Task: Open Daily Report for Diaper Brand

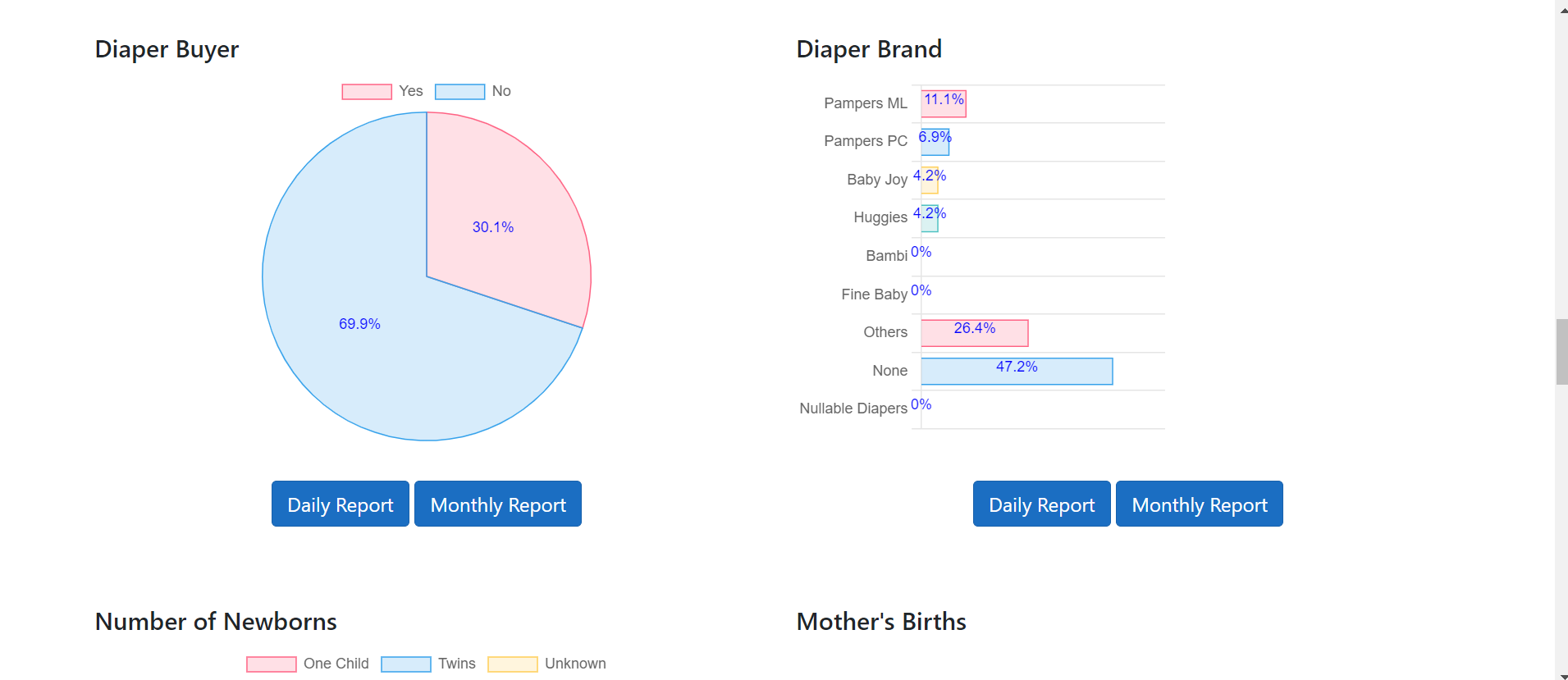Action: [x=1041, y=504]
